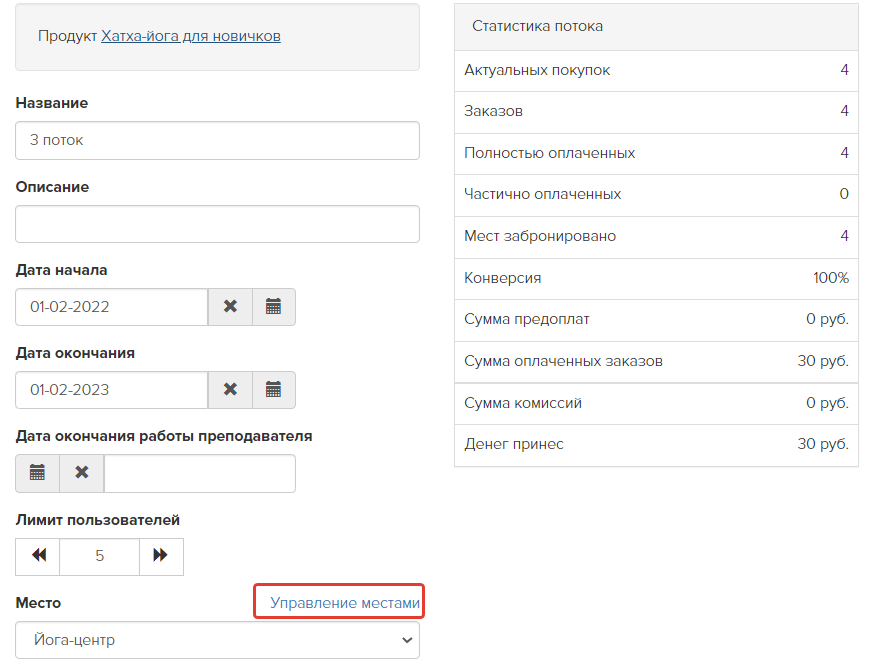This screenshot has height=665, width=876.
Task: Increase user limit with double-right arrow
Action: coord(161,556)
